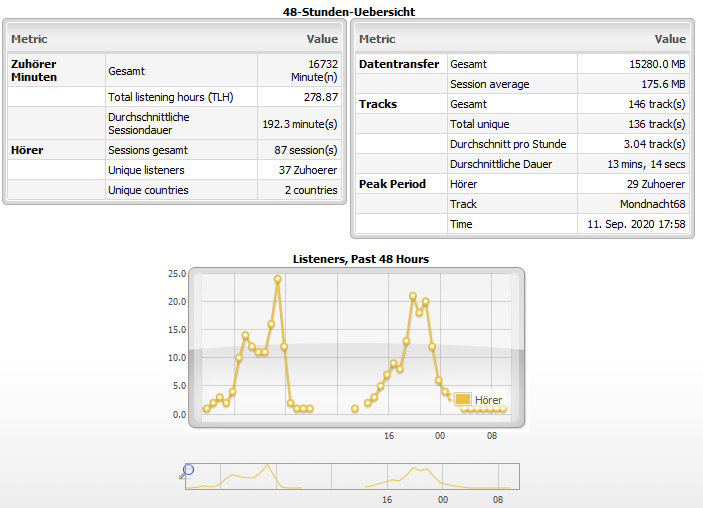Image resolution: width=703 pixels, height=508 pixels.
Task: Click the Hörer legend color swatch
Action: click(x=463, y=399)
